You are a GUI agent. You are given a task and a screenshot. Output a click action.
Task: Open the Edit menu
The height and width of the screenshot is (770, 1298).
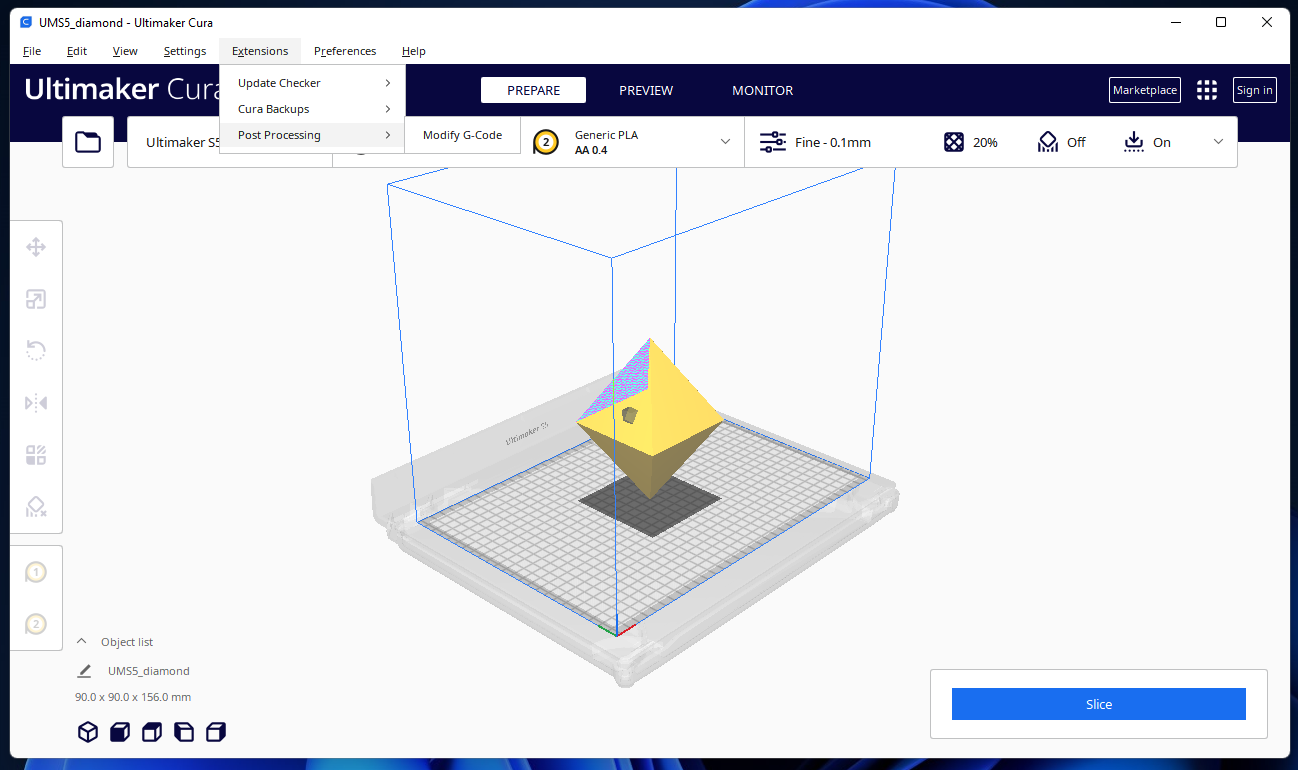[77, 51]
